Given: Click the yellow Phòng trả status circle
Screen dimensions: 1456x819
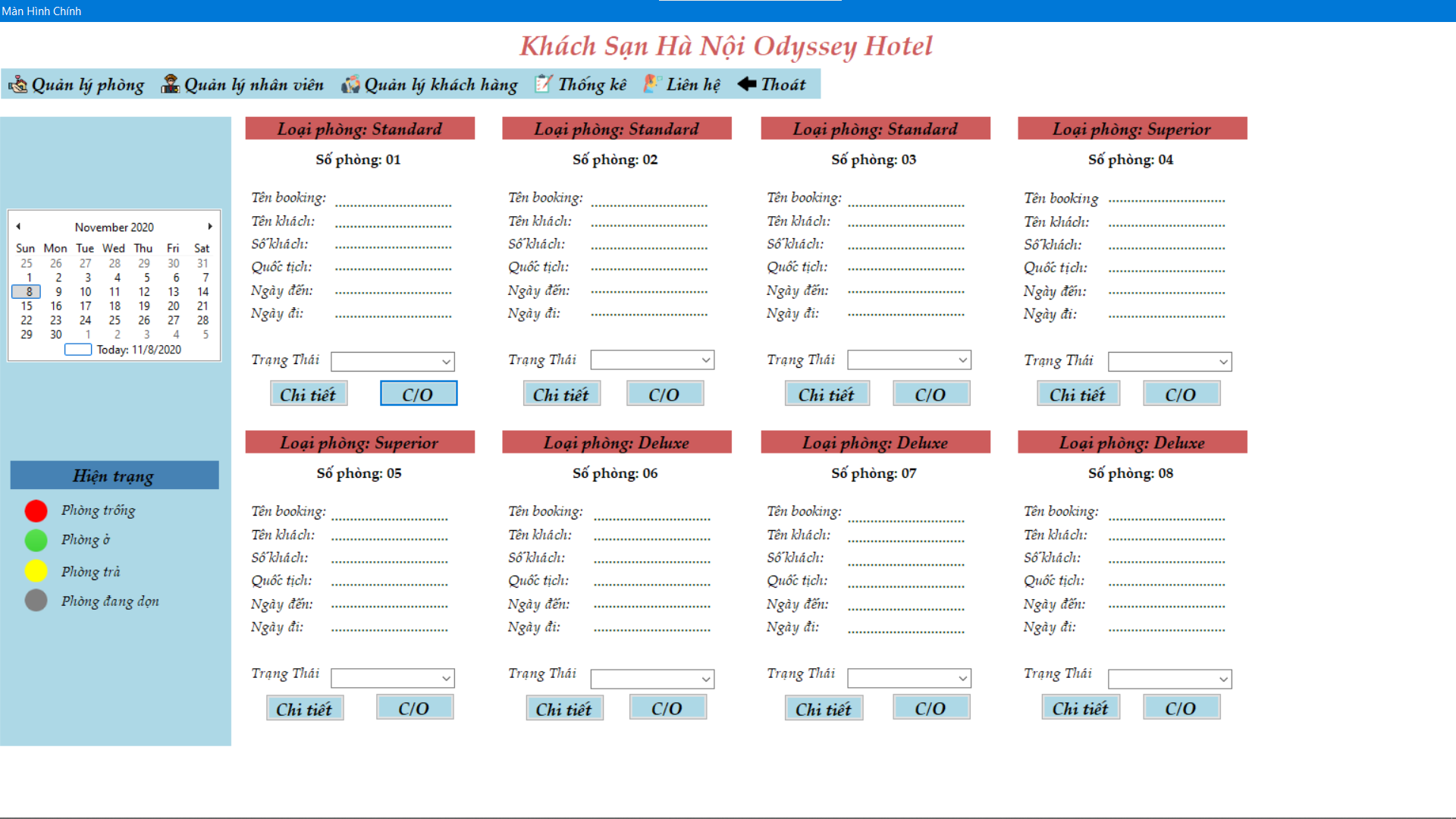Looking at the screenshot, I should [36, 571].
